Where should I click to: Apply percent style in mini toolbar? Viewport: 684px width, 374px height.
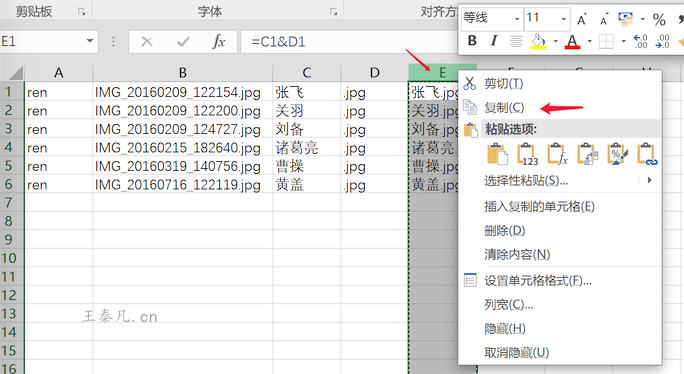(659, 19)
